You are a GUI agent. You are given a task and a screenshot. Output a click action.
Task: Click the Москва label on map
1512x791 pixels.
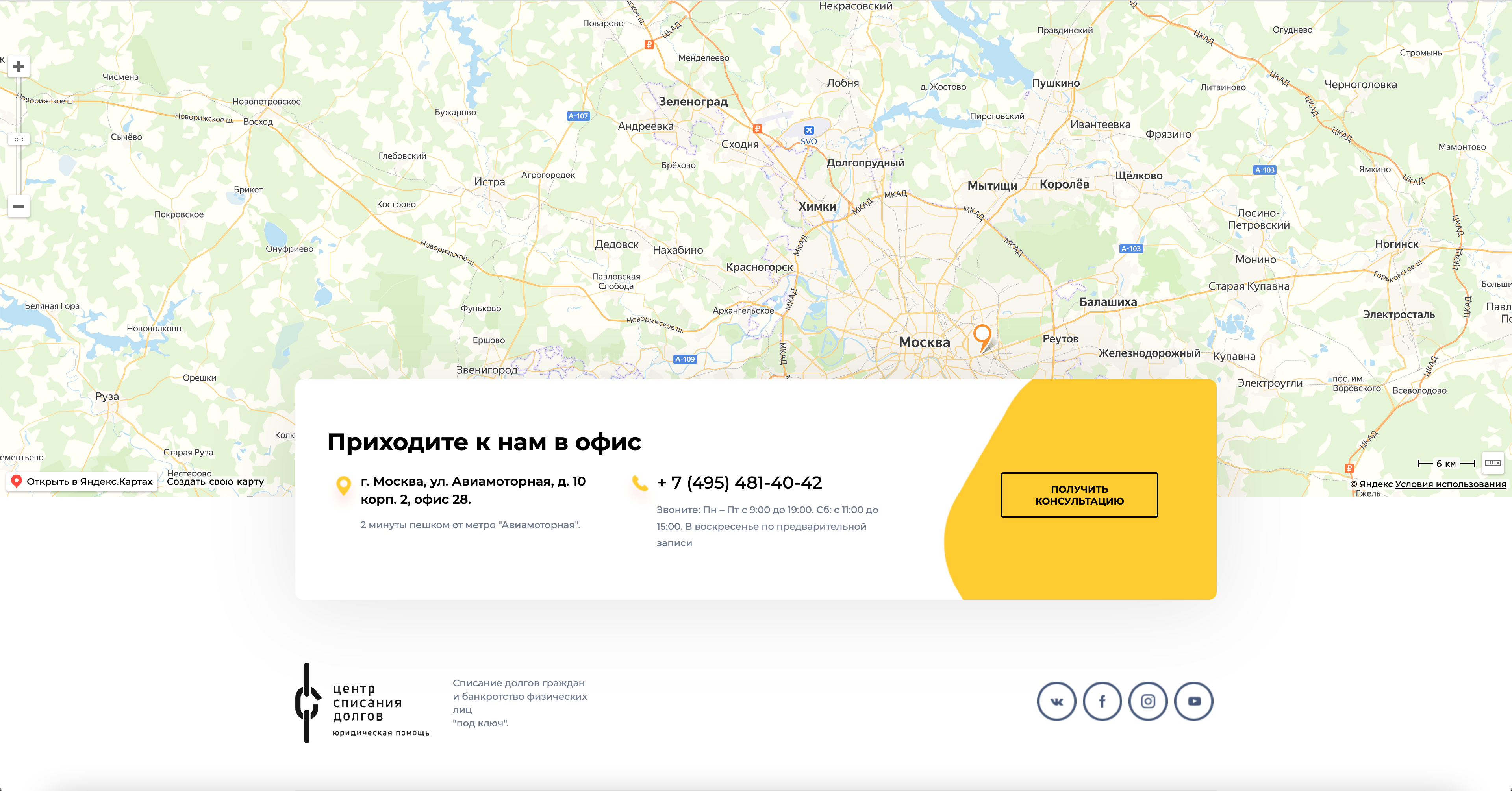click(925, 342)
